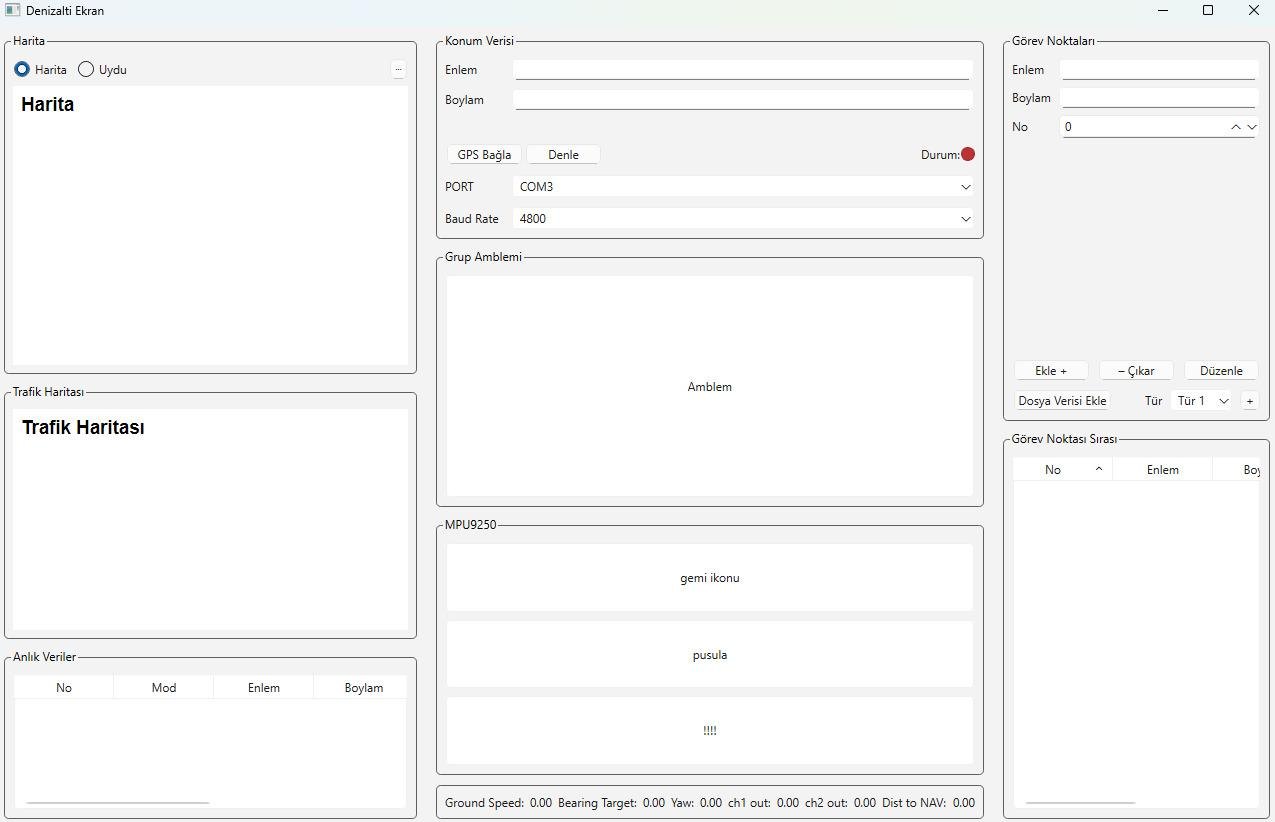Viewport: 1275px width, 822px height.
Task: Select the Uydu radio button
Action: [86, 70]
